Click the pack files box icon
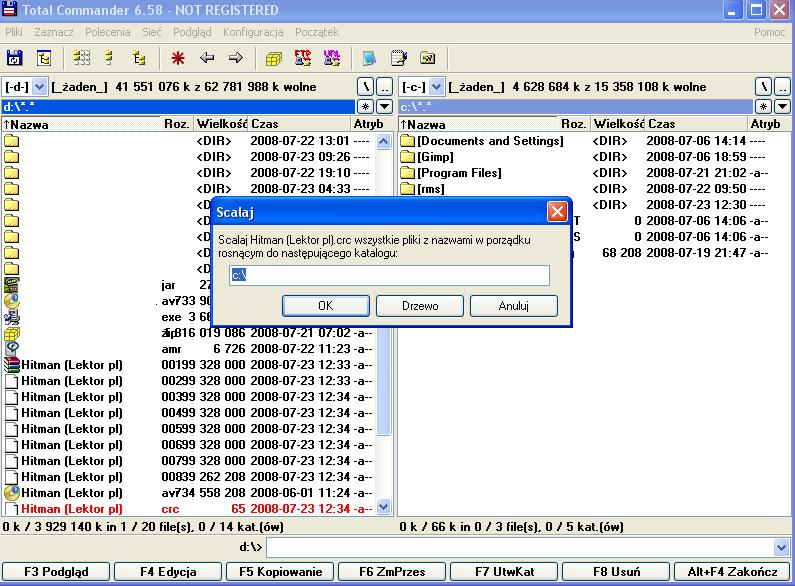This screenshot has width=795, height=586. click(273, 58)
